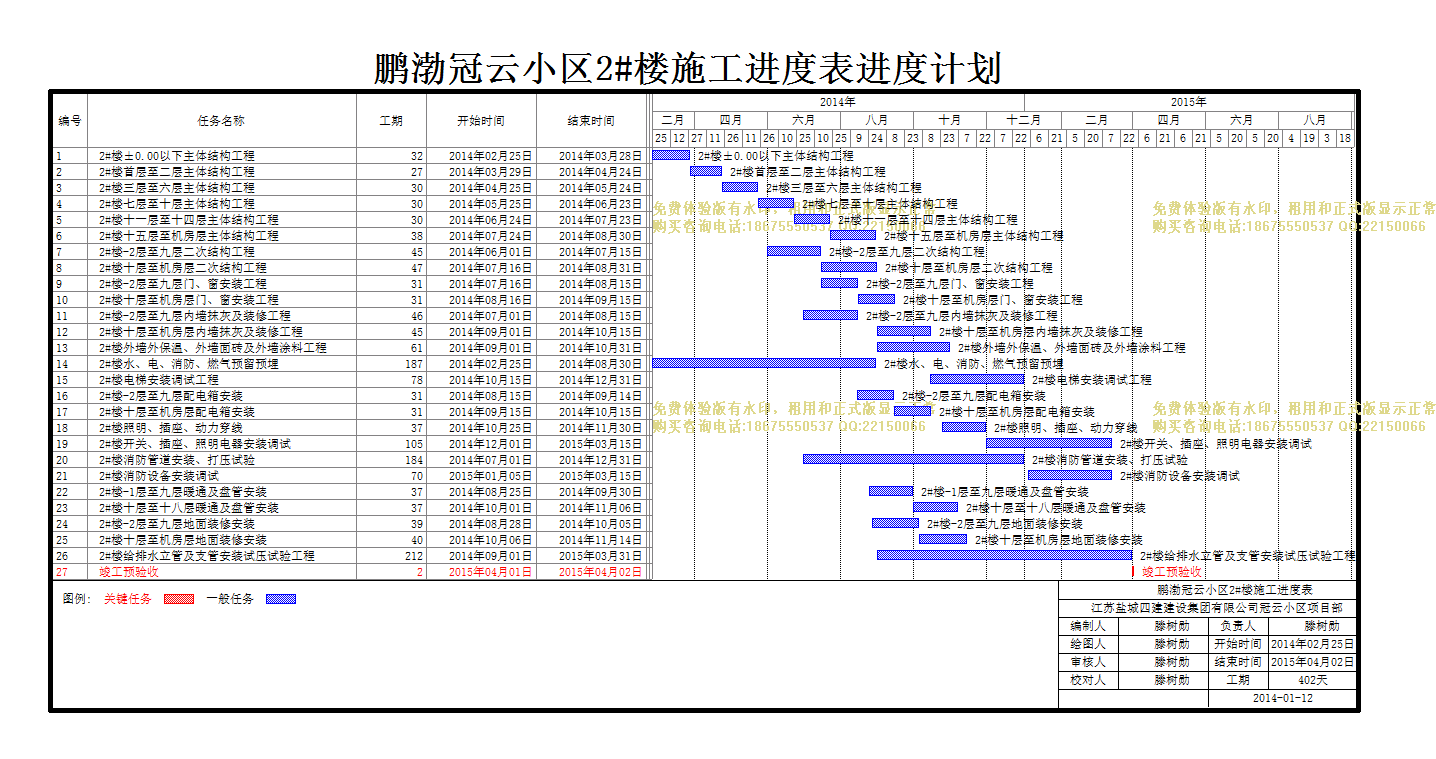Viewport: 1436px width, 759px height.
Task: Click the 图例: legend label
Action: [76, 599]
